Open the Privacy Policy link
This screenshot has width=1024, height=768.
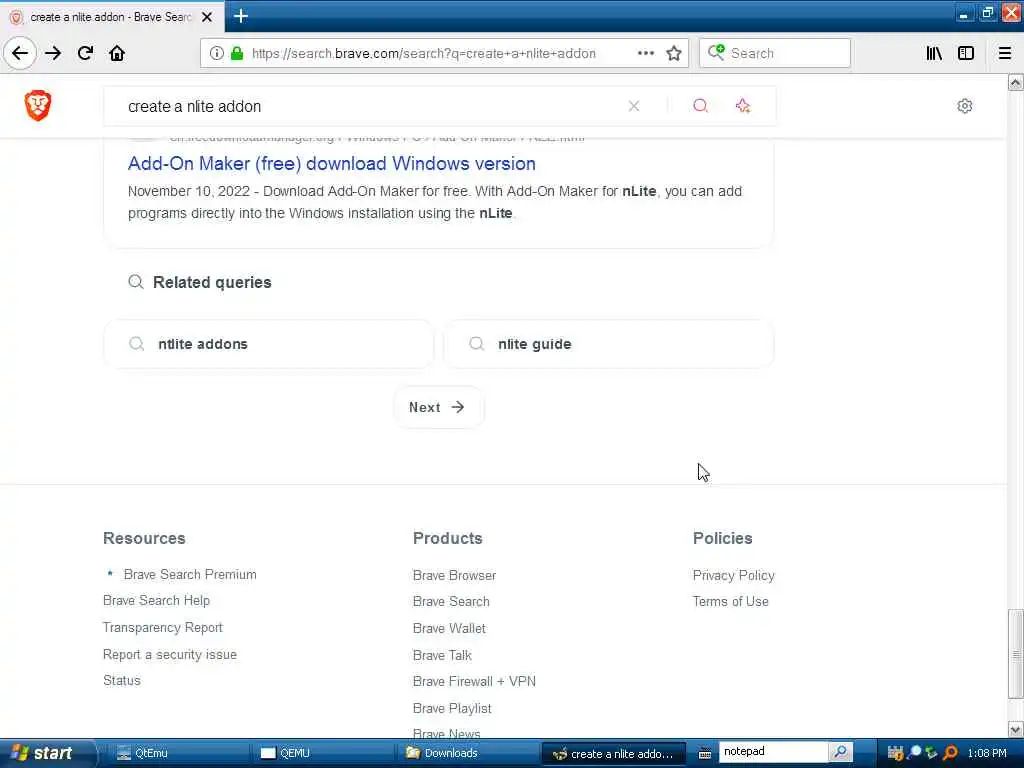tap(733, 575)
